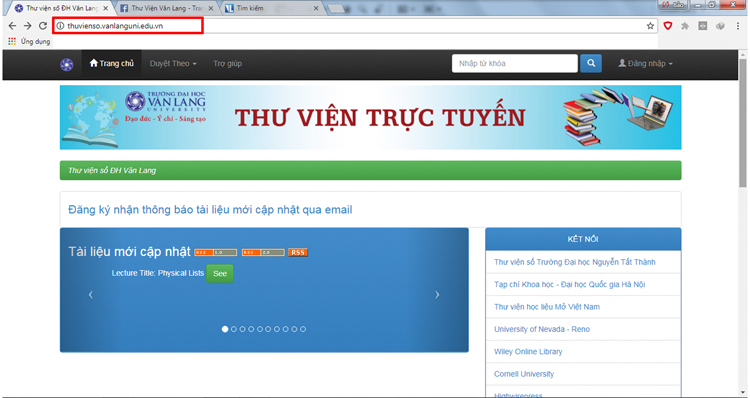Select the first carousel indicator dot

tap(225, 329)
